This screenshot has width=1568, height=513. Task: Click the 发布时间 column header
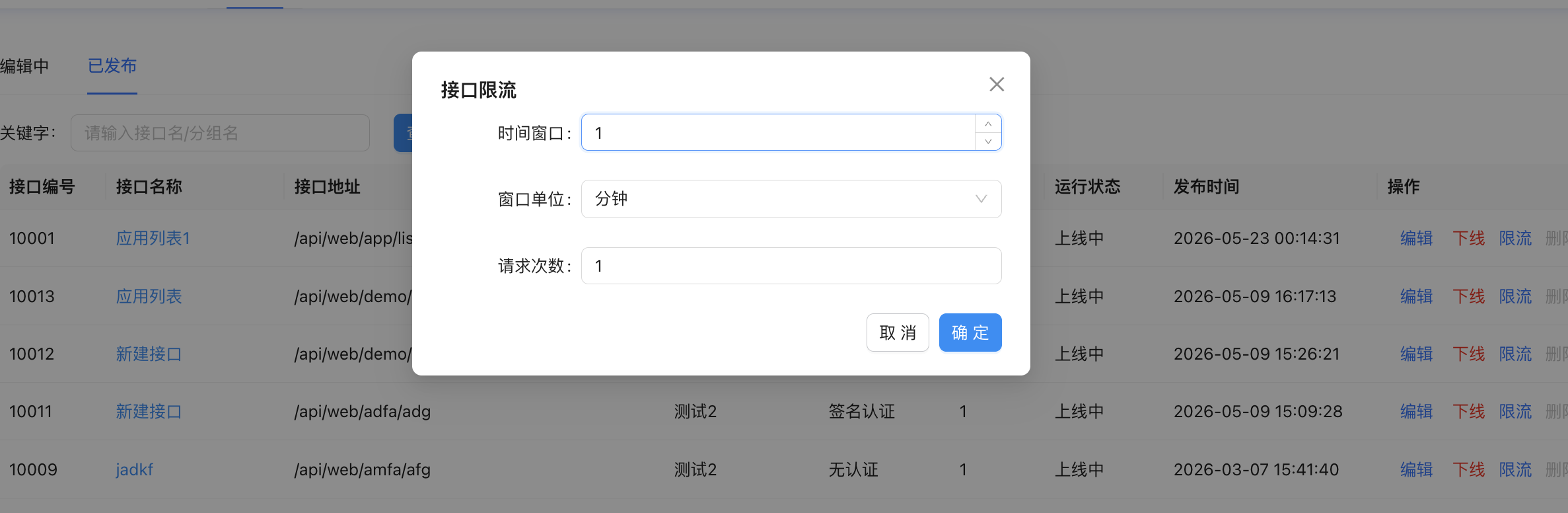[x=1207, y=186]
